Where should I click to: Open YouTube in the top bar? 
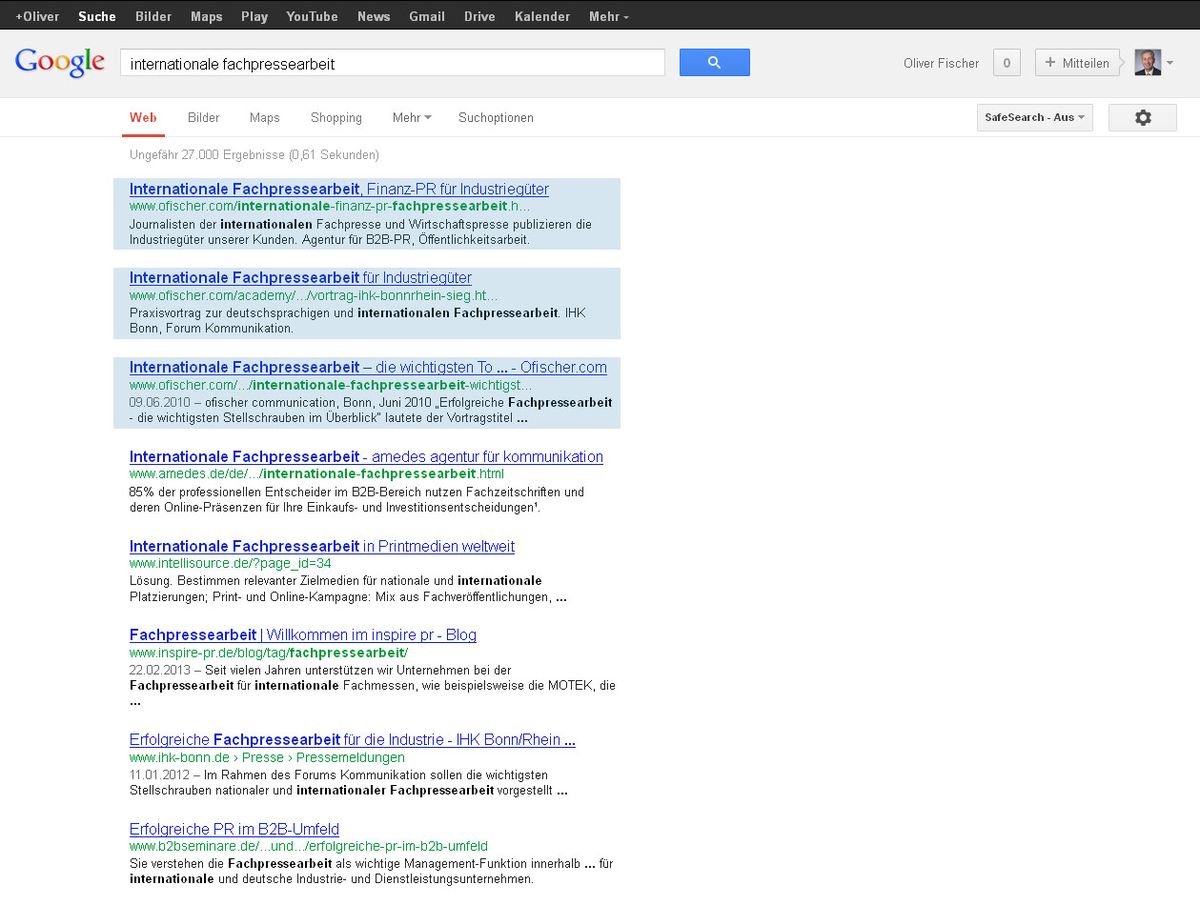click(312, 16)
